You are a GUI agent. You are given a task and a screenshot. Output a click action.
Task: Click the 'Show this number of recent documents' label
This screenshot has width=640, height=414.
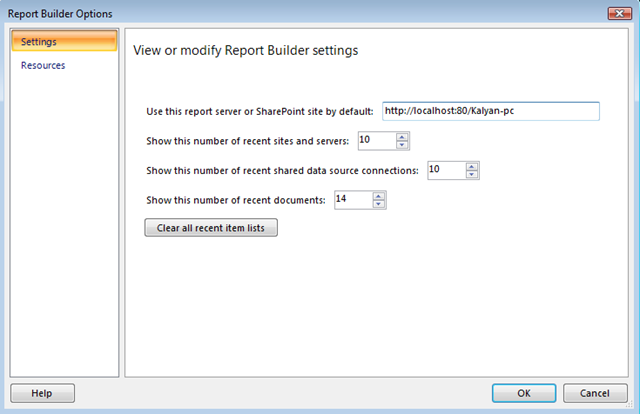click(x=236, y=200)
